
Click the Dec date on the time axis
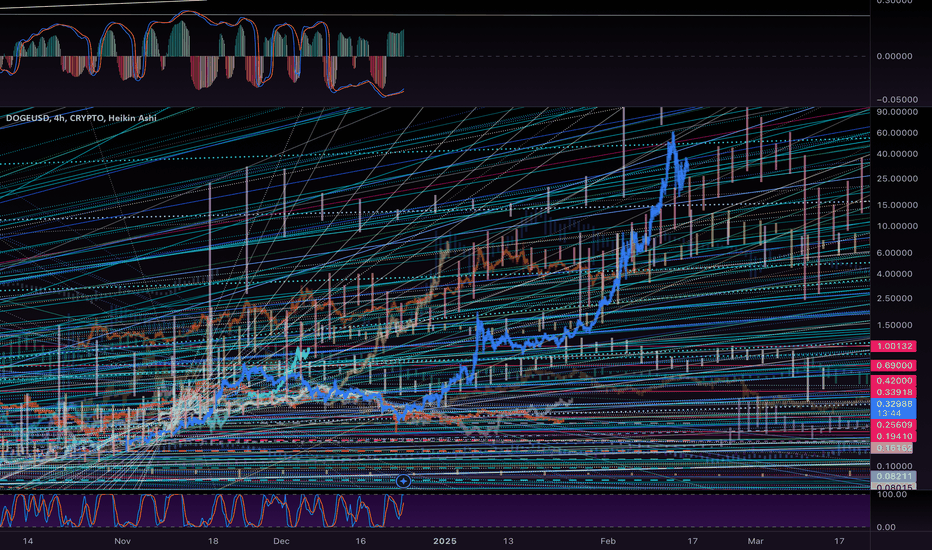(x=281, y=541)
